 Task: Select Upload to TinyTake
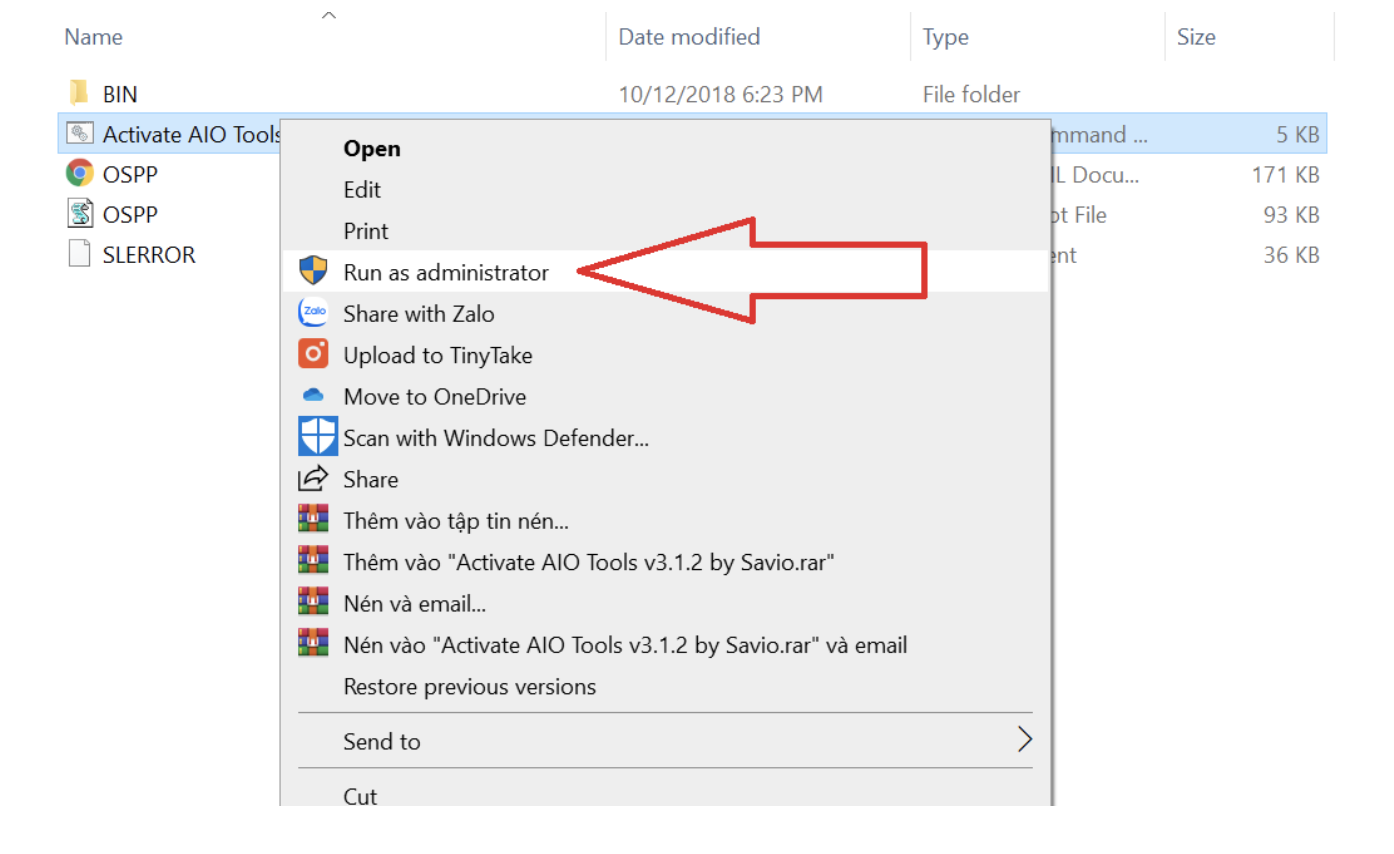438,355
